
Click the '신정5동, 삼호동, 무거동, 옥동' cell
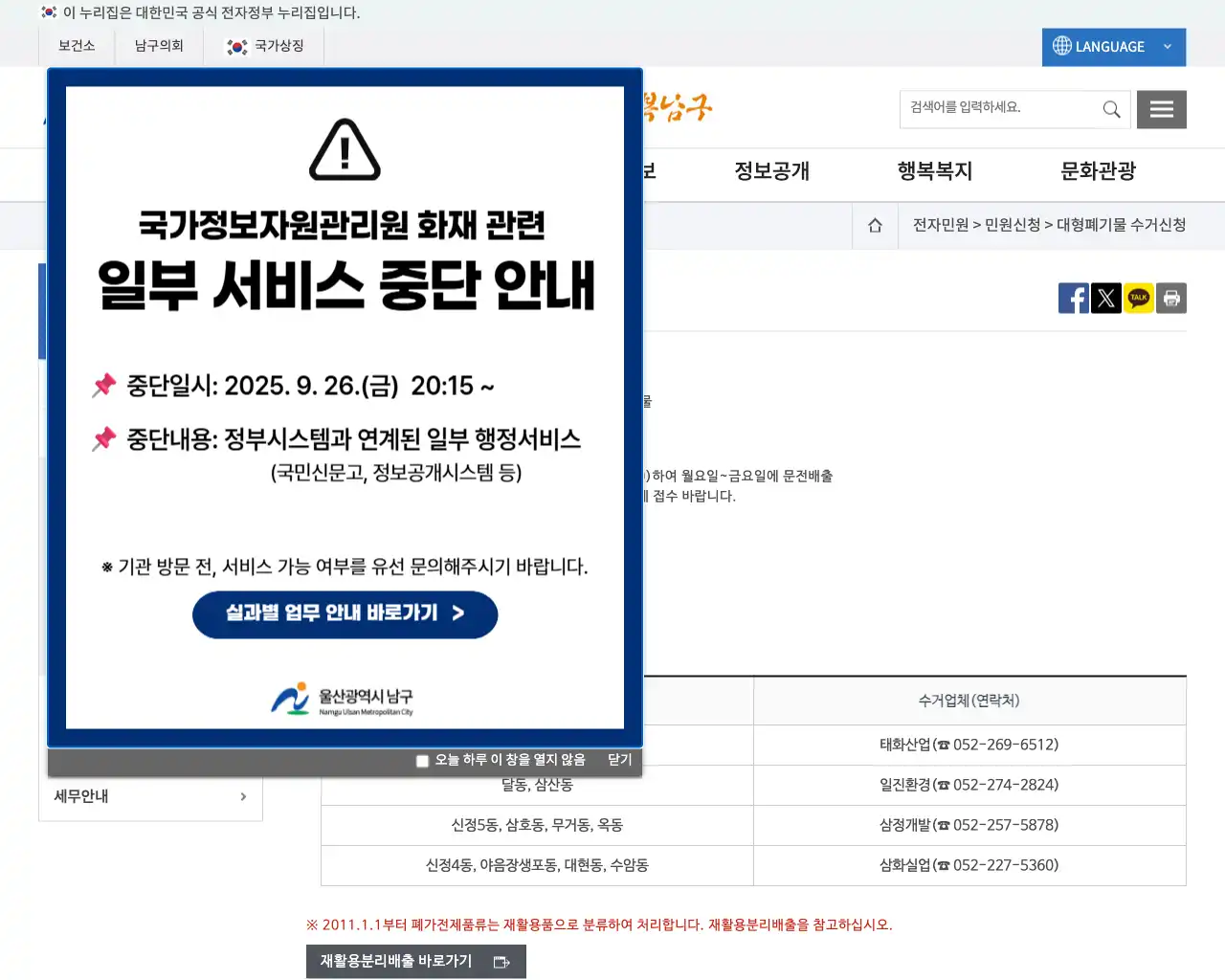tap(537, 825)
